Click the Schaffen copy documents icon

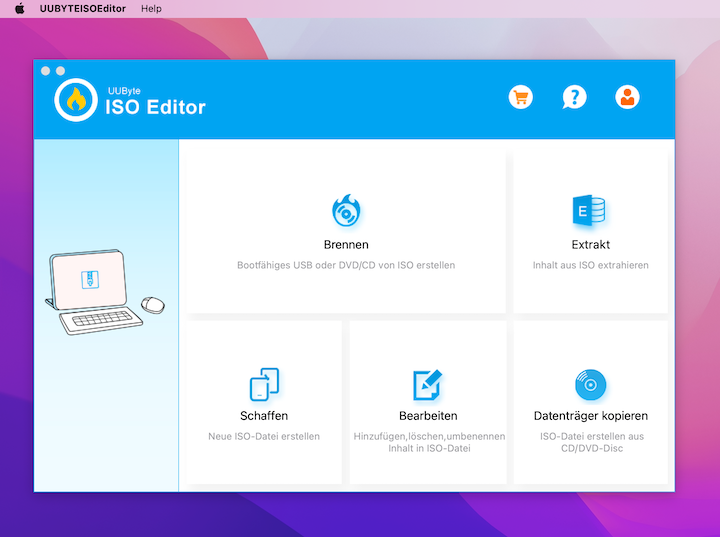264,384
